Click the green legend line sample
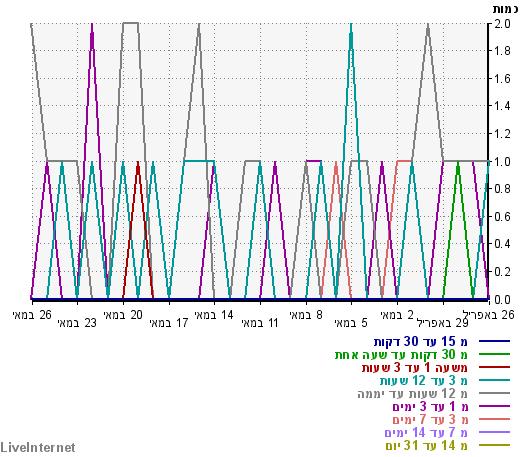 click(x=494, y=354)
